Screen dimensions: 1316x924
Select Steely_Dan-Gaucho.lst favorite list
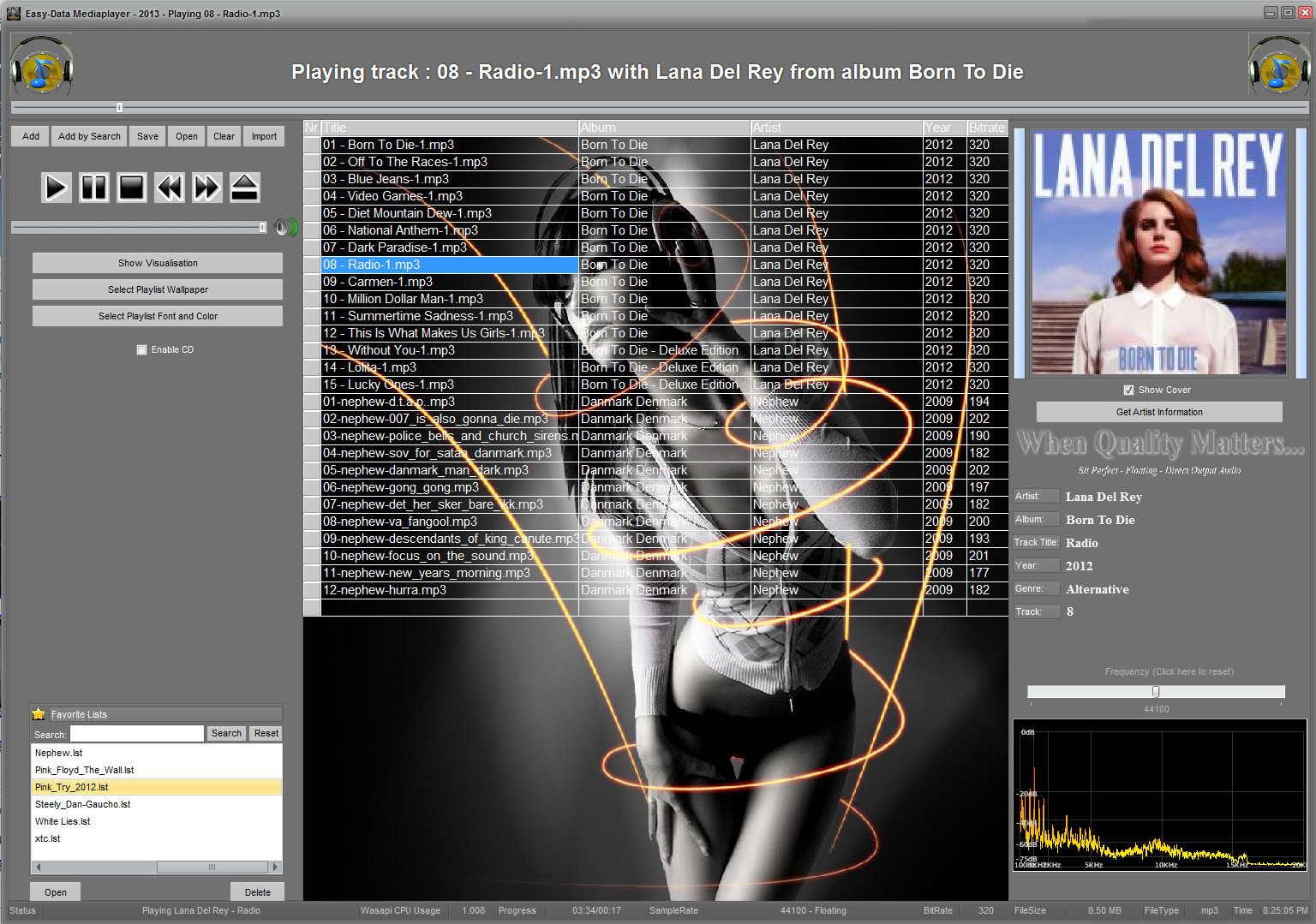[x=156, y=804]
